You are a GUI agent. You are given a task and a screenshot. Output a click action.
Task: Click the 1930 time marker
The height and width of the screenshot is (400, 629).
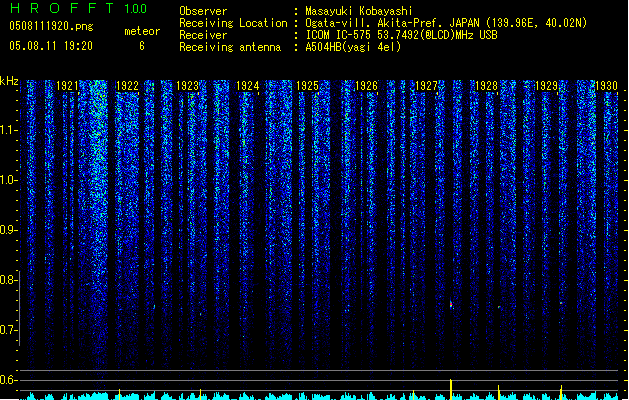pos(606,86)
